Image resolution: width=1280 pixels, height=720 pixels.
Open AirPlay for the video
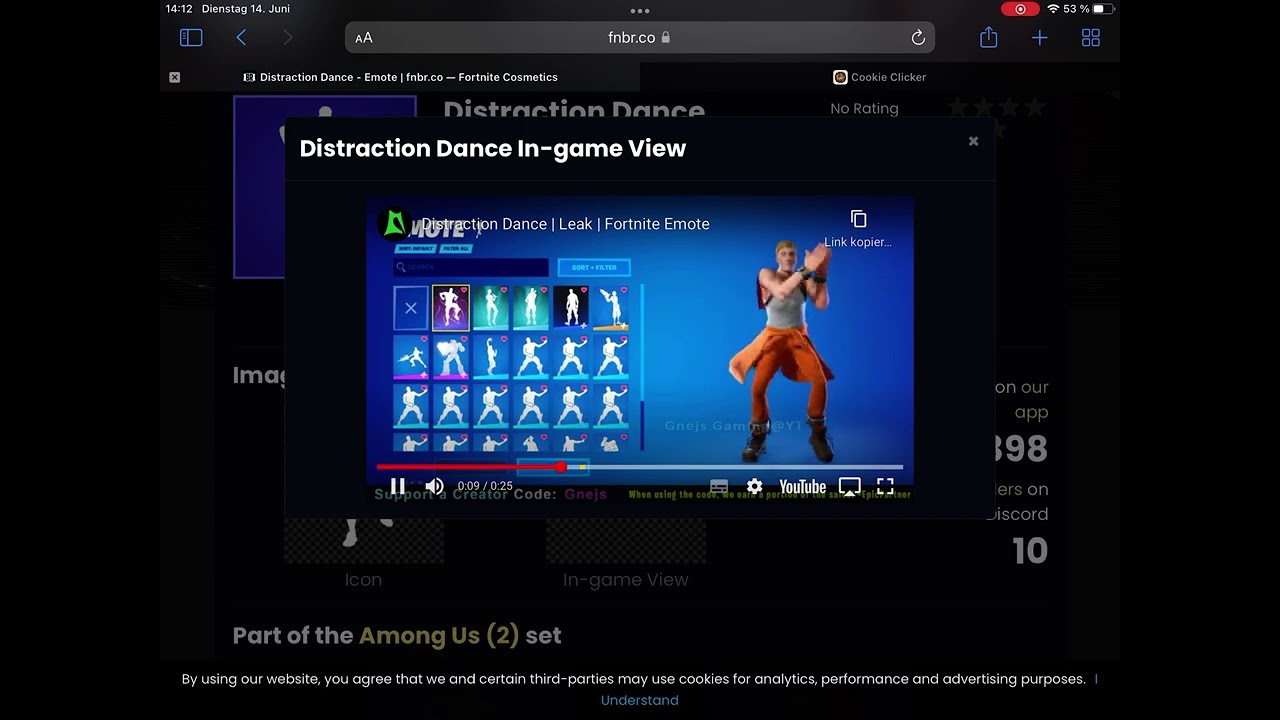[x=849, y=487]
